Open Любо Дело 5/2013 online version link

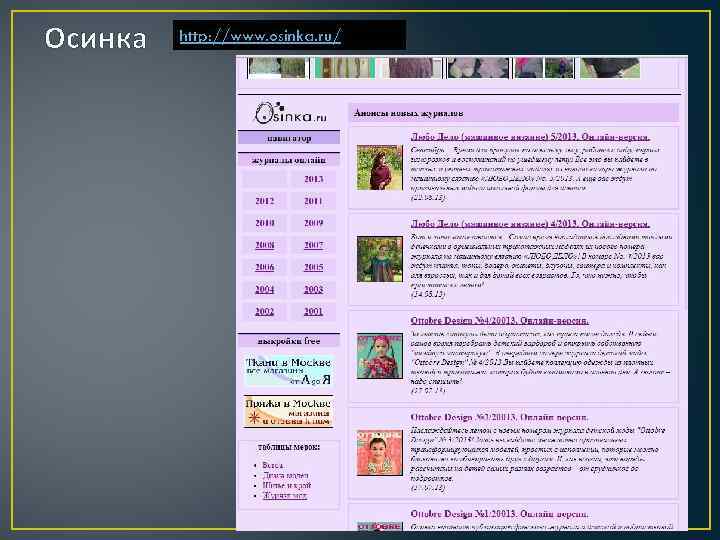(x=530, y=137)
